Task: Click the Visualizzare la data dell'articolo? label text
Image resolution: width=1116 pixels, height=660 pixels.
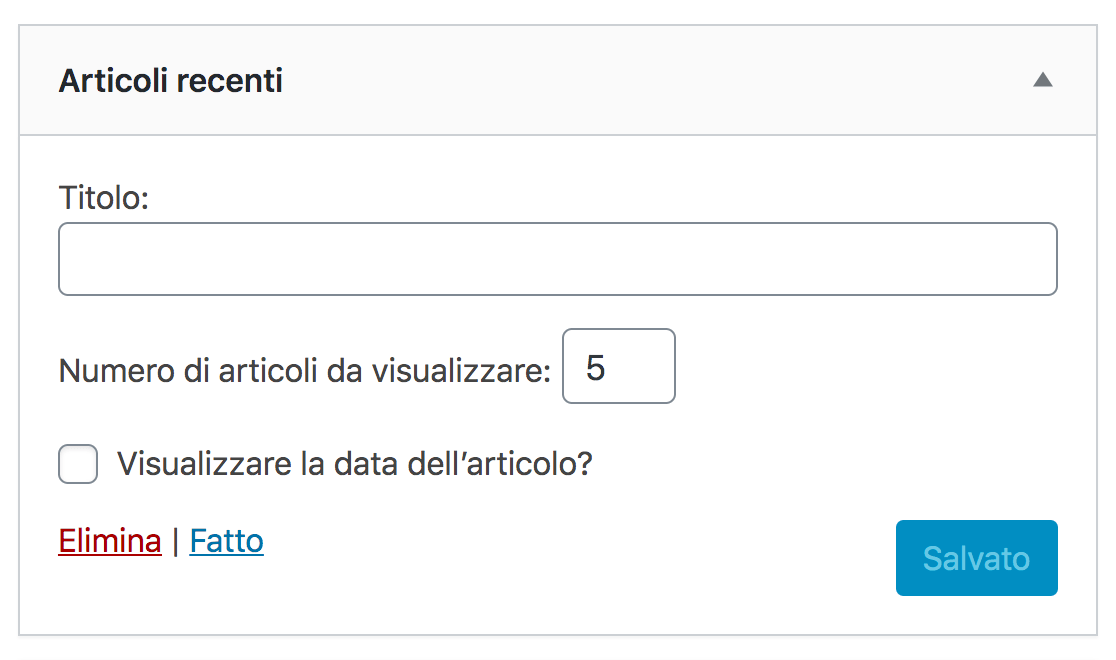Action: [354, 464]
